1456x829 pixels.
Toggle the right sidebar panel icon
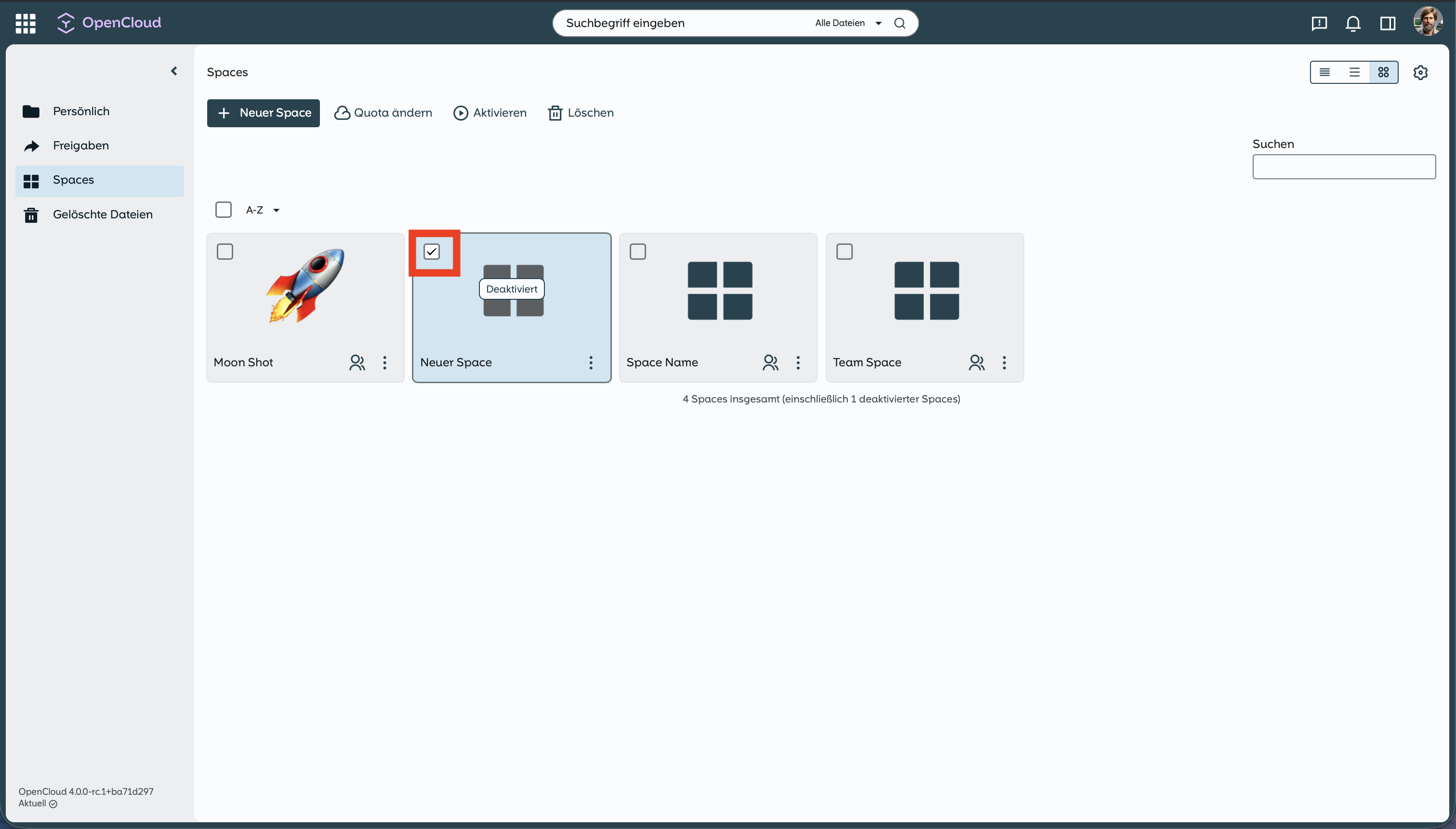pyautogui.click(x=1387, y=23)
